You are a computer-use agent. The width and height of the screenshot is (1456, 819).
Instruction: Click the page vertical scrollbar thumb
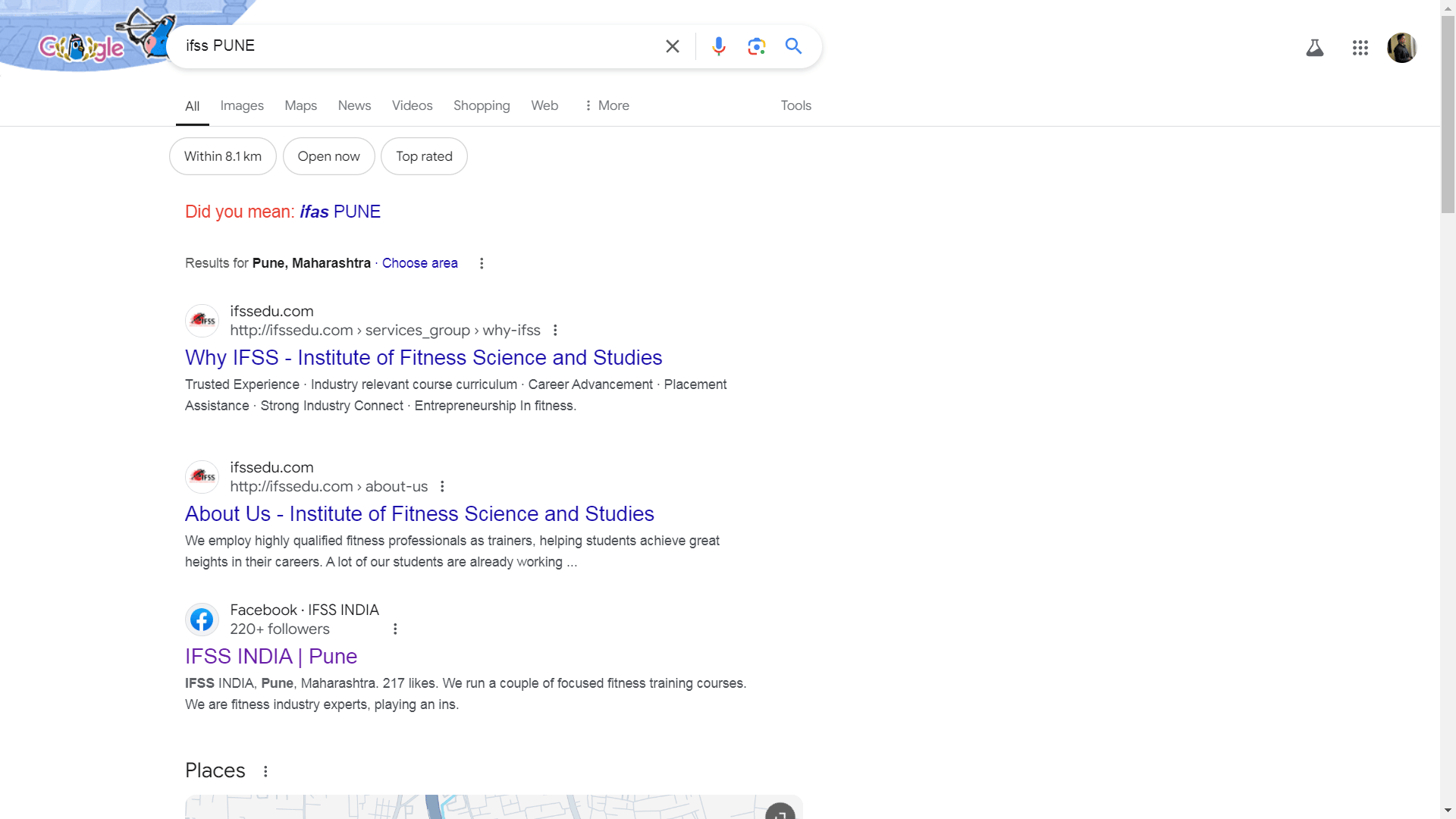click(x=1448, y=114)
